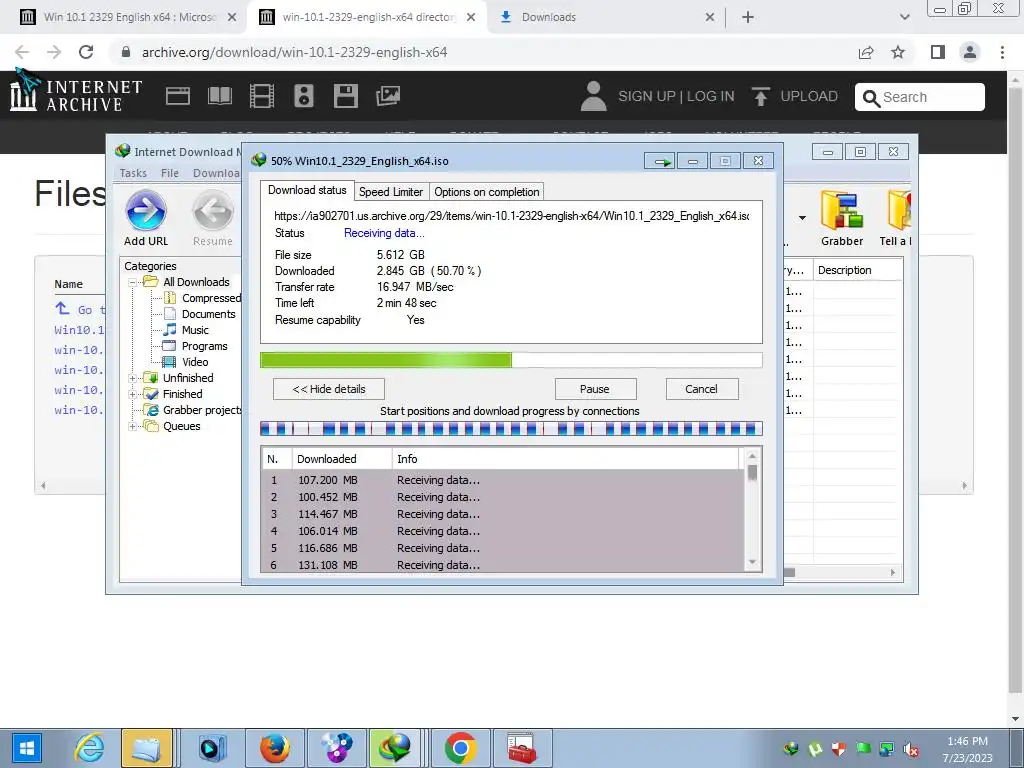Click the share page icon in address bar

coord(866,52)
